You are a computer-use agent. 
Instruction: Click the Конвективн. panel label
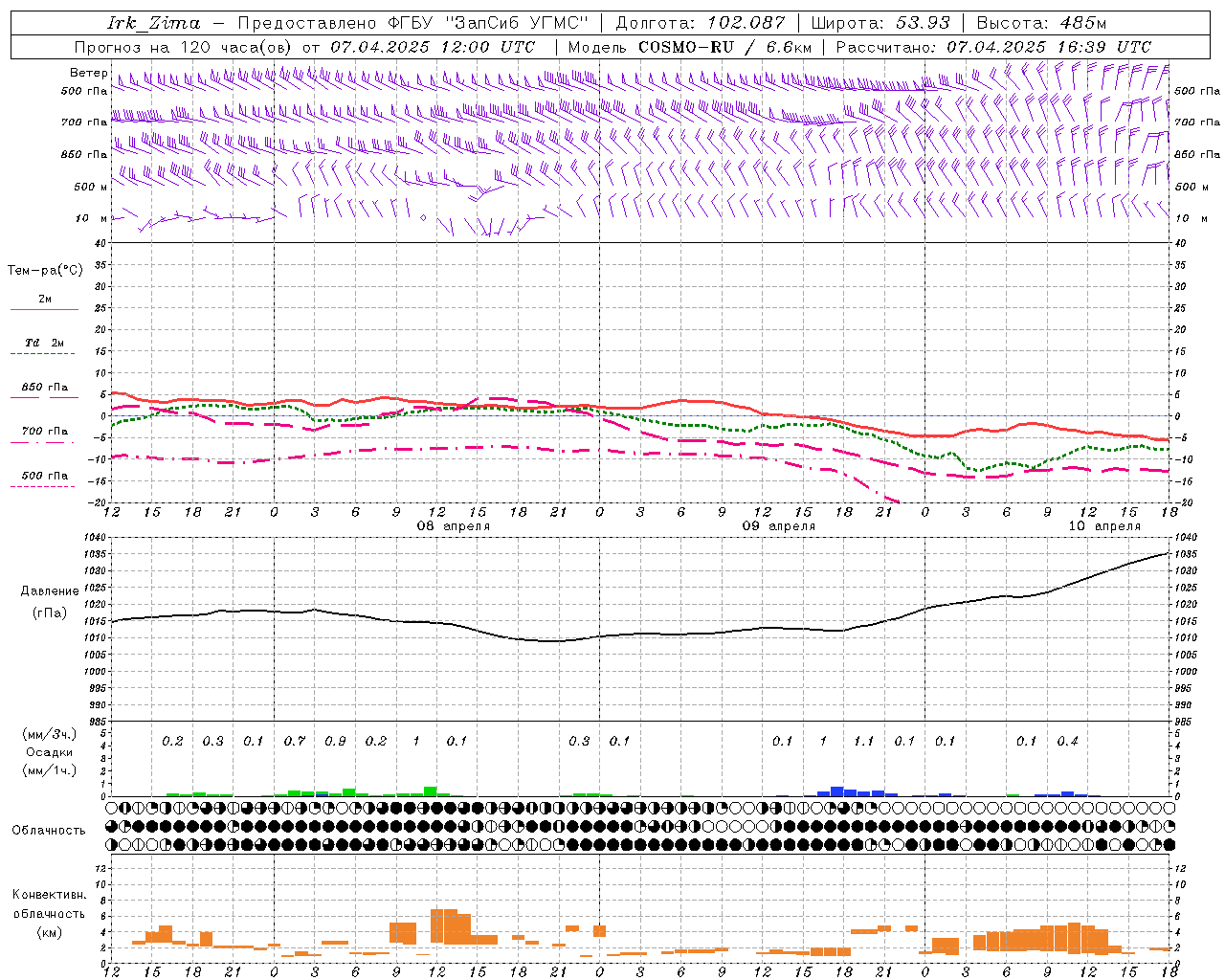click(50, 895)
